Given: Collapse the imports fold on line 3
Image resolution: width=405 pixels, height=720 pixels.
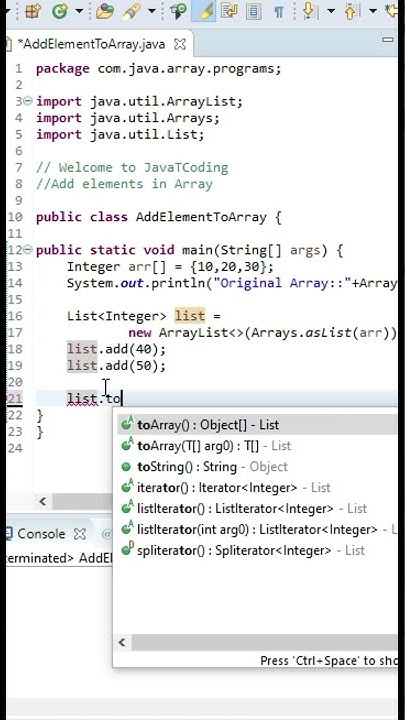Looking at the screenshot, I should tap(28, 101).
